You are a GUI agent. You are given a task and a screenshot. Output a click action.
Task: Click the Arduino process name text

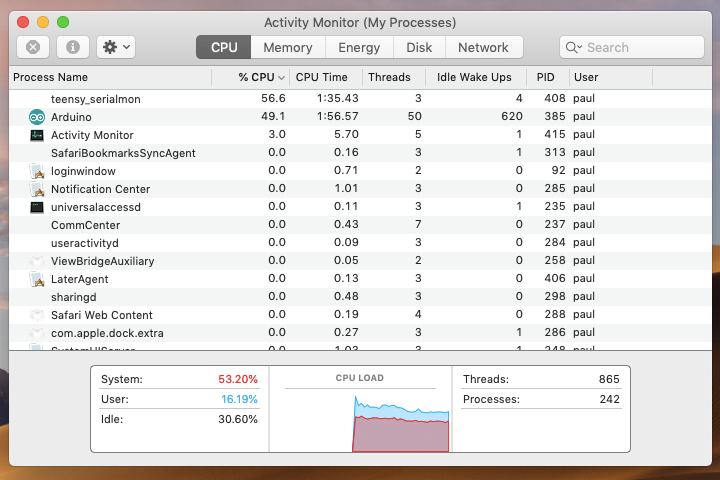coord(71,117)
